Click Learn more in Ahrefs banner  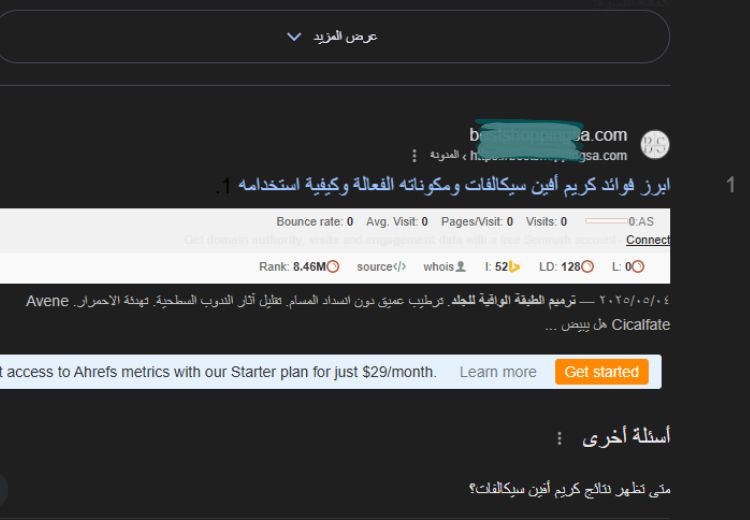[x=498, y=372]
